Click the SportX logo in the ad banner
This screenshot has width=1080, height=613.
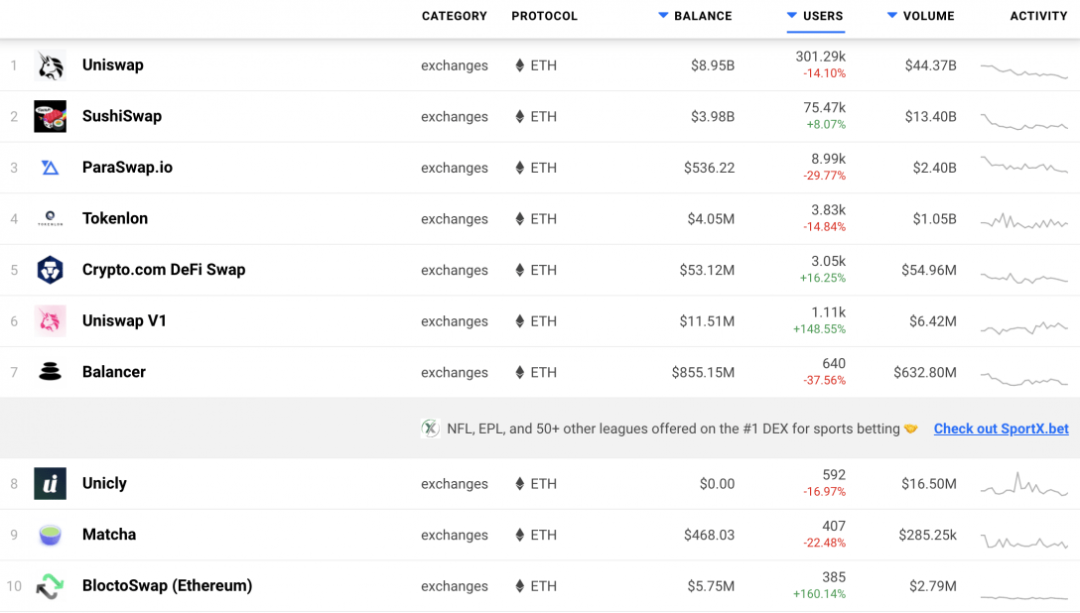430,428
